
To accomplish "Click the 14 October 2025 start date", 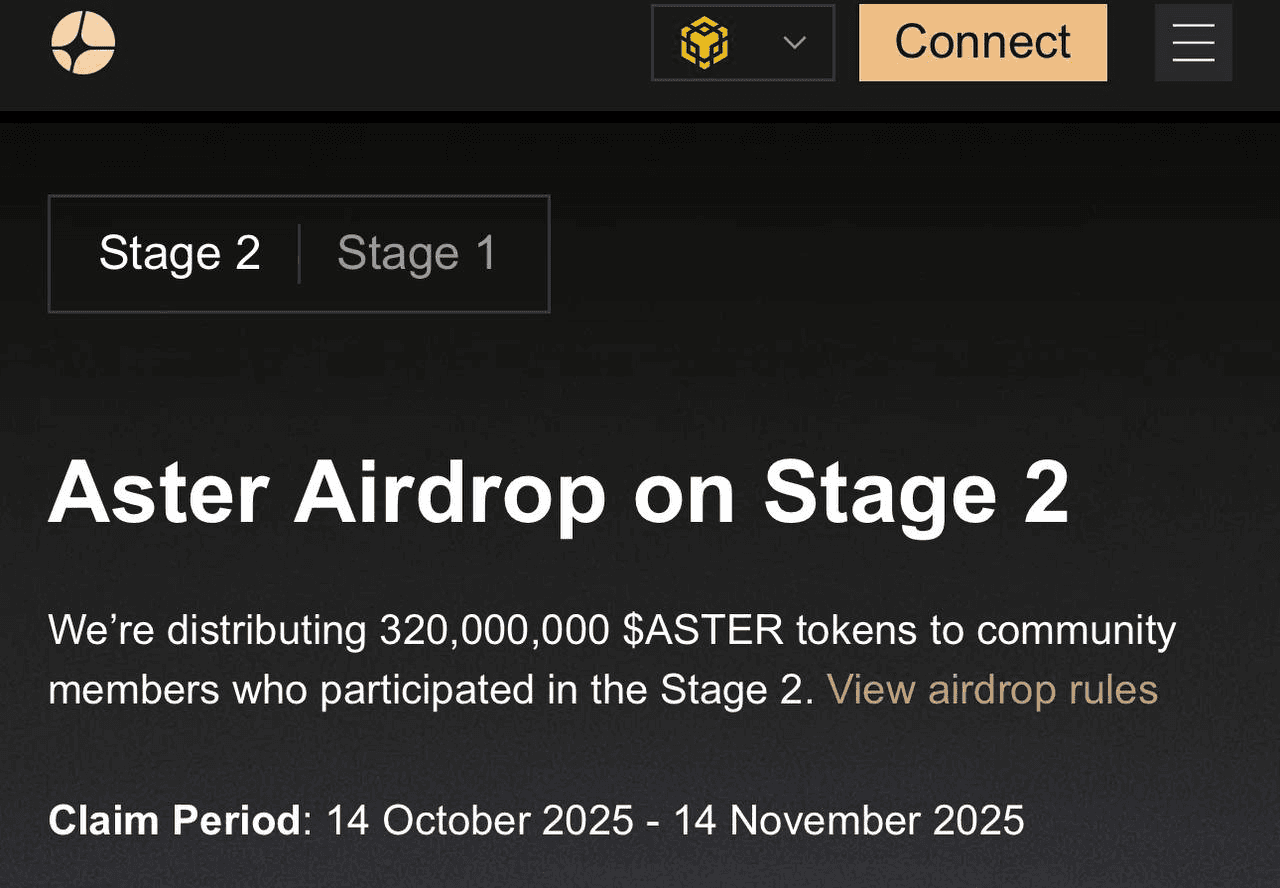I will pos(480,821).
